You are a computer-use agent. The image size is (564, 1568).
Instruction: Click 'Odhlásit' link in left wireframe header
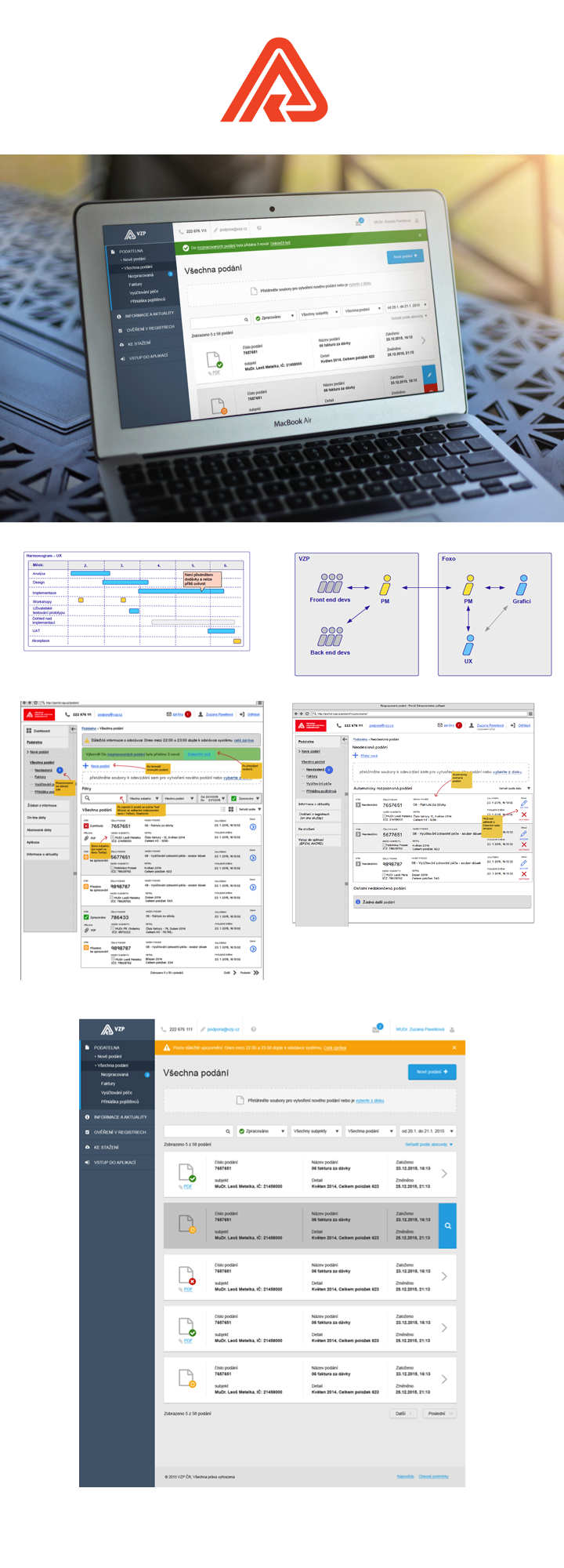pos(254,714)
